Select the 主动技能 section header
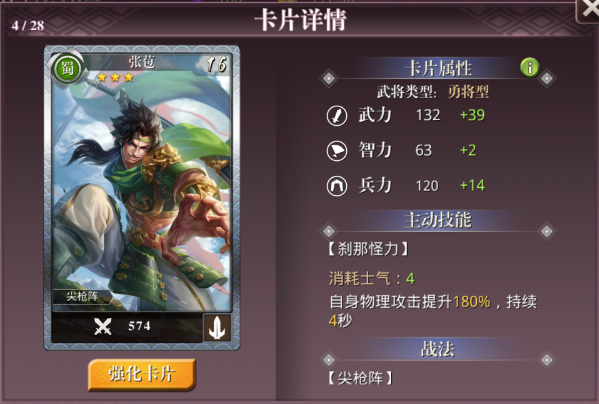 click(438, 220)
